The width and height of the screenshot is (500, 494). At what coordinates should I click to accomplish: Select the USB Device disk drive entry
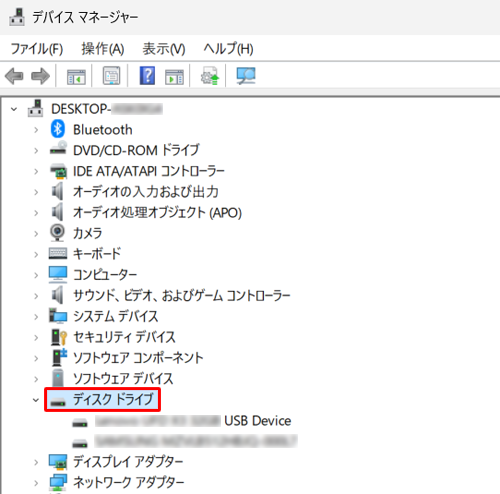click(182, 421)
